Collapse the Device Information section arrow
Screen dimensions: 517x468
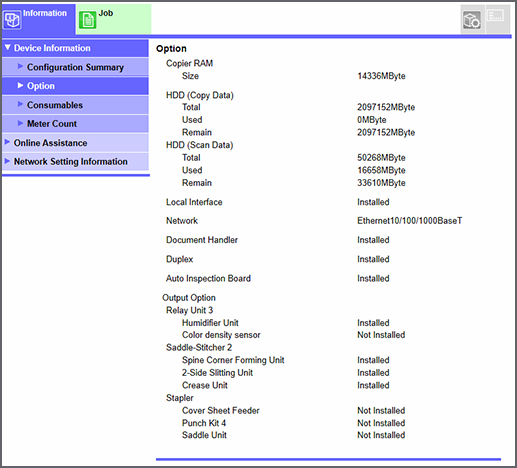[7, 47]
